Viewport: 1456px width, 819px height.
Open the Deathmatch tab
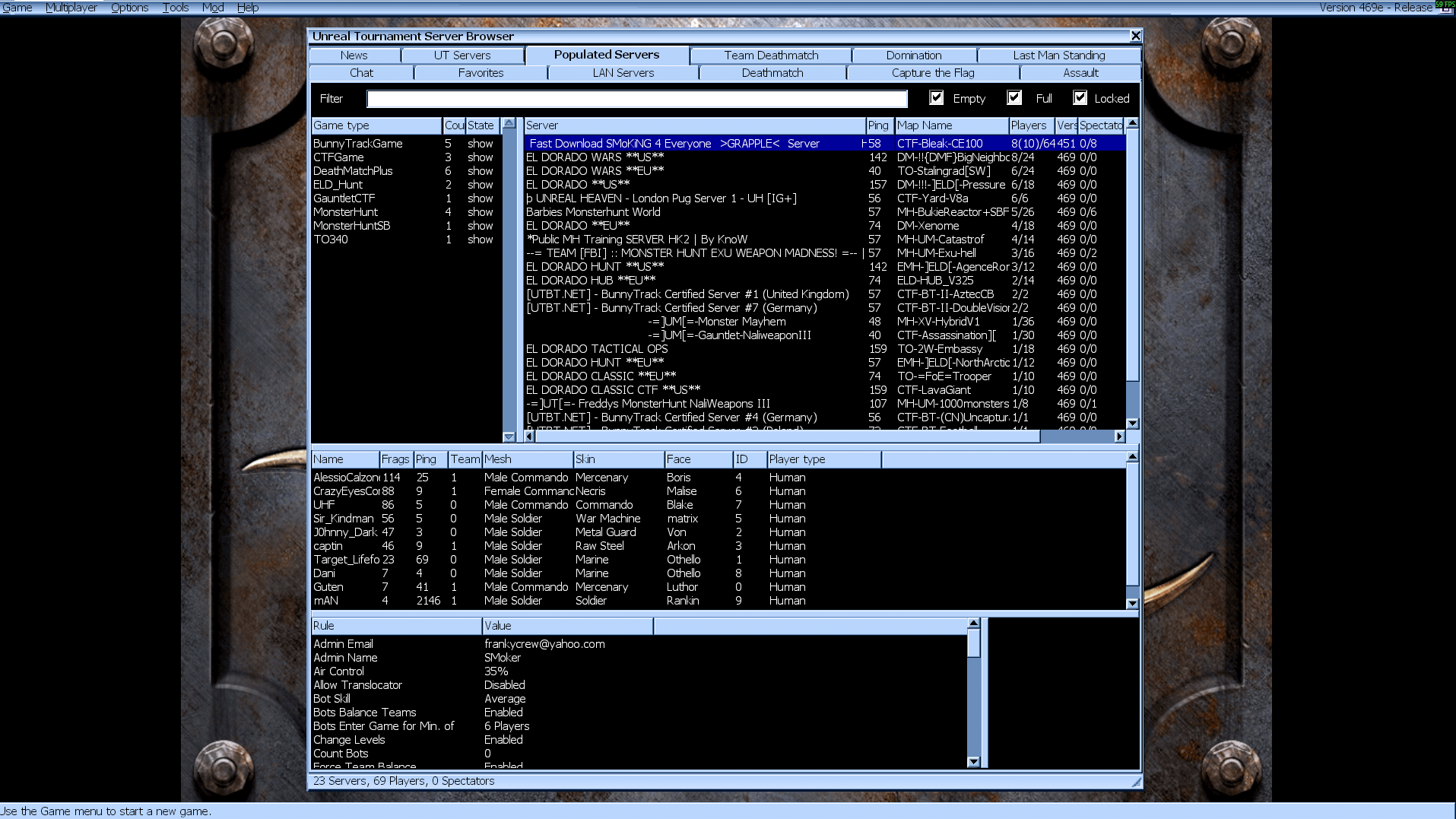[x=772, y=73]
